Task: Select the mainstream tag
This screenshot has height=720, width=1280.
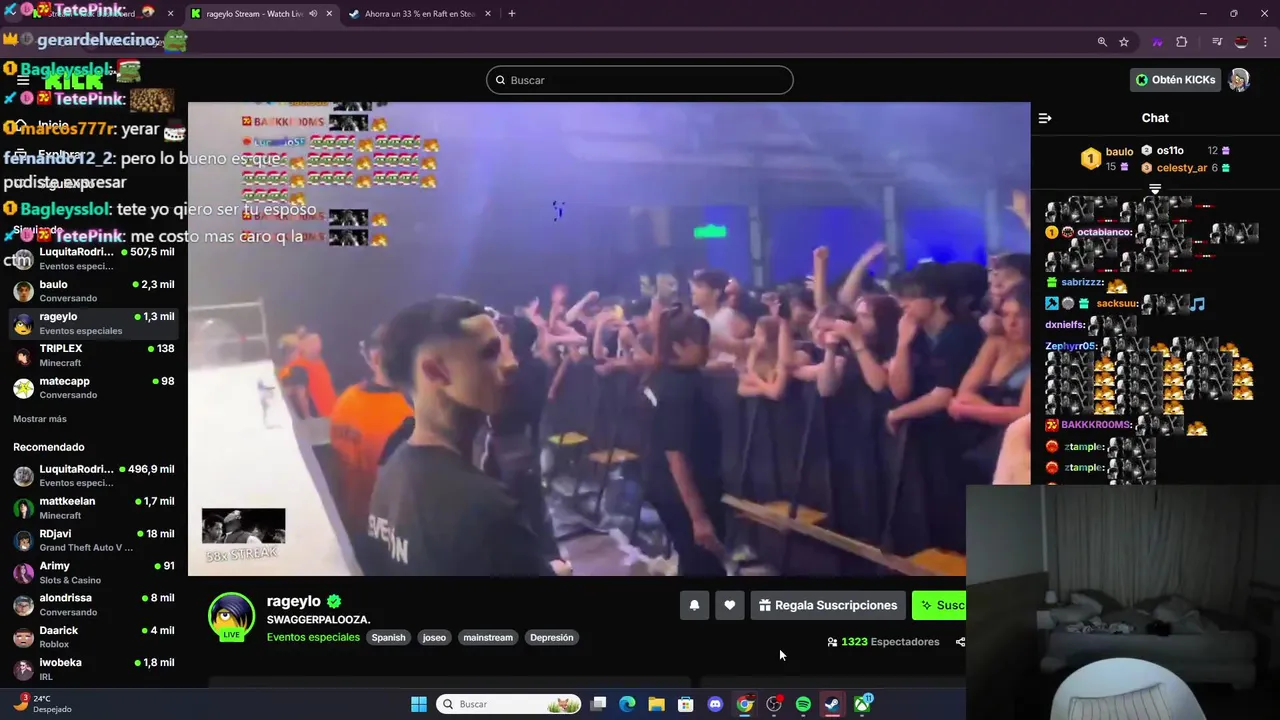Action: pos(488,637)
